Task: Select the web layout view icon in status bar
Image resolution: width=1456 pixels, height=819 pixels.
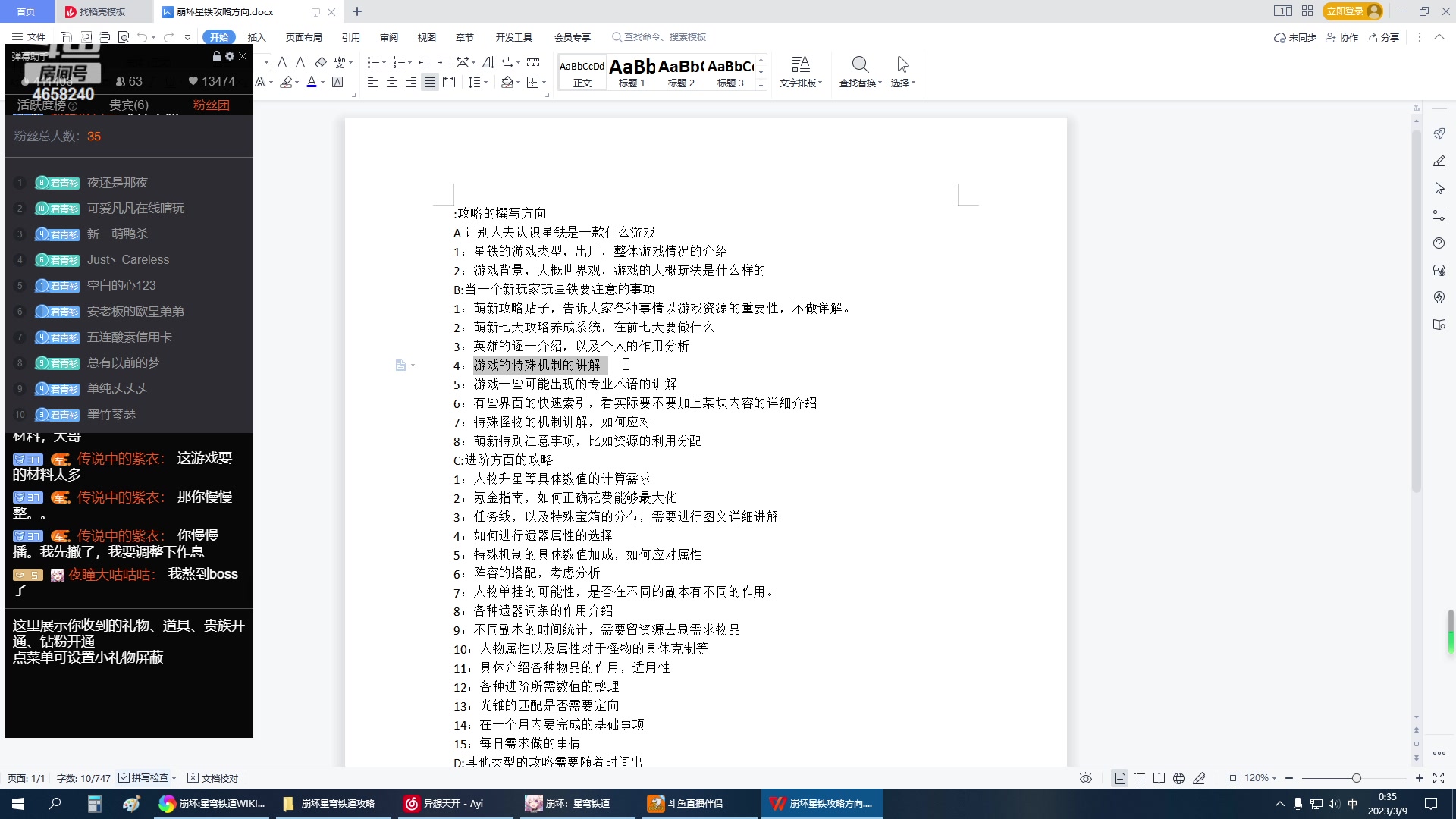Action: [1178, 778]
